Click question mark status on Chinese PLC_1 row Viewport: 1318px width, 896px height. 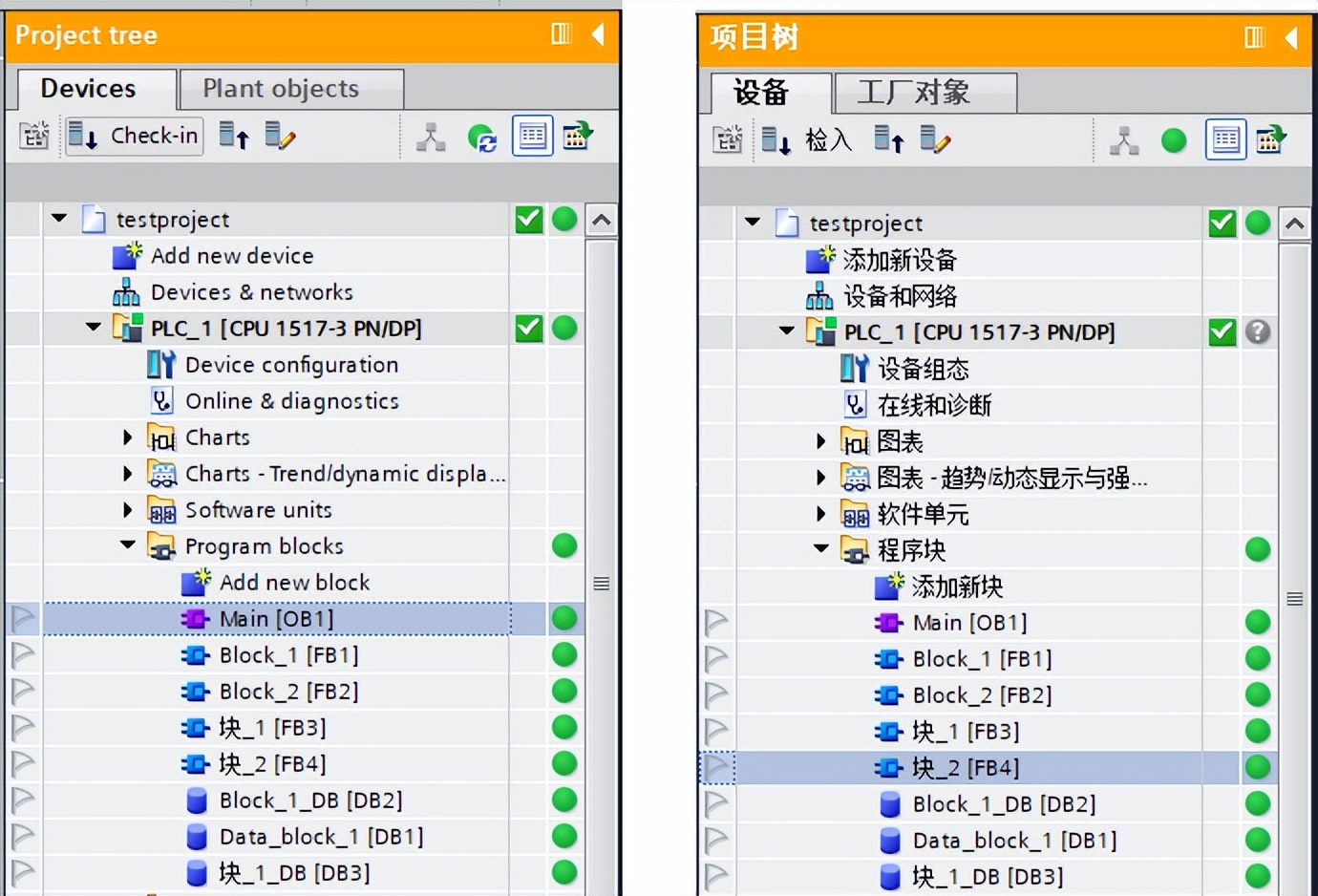1258,331
